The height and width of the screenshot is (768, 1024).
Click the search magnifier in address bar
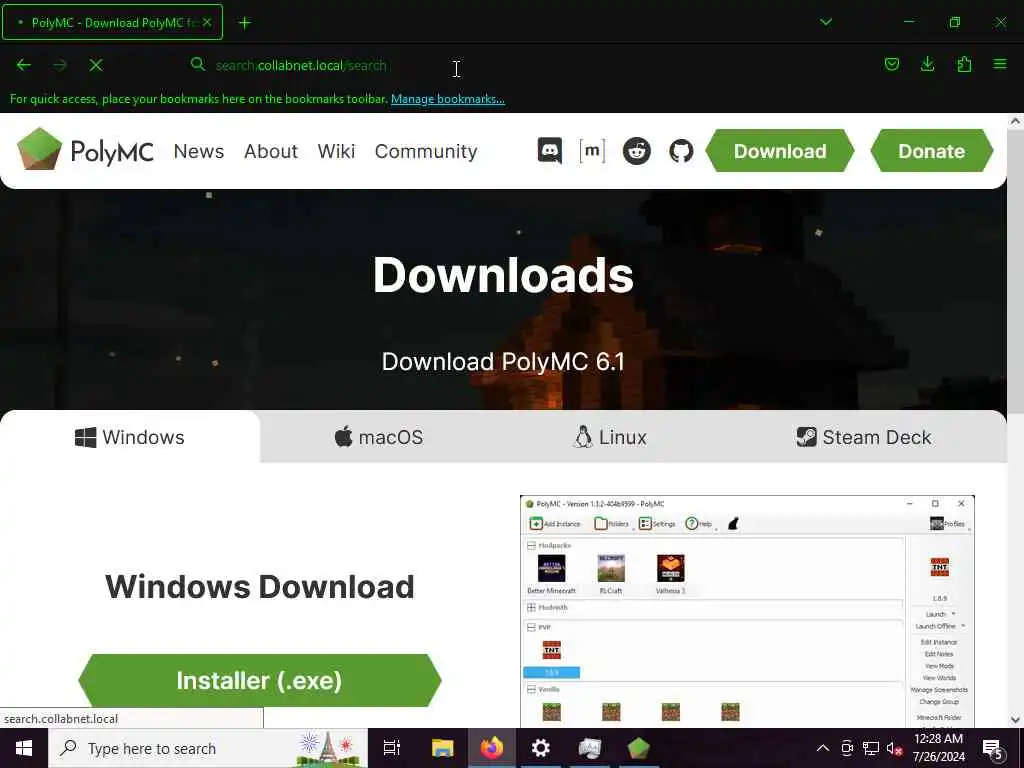197,64
